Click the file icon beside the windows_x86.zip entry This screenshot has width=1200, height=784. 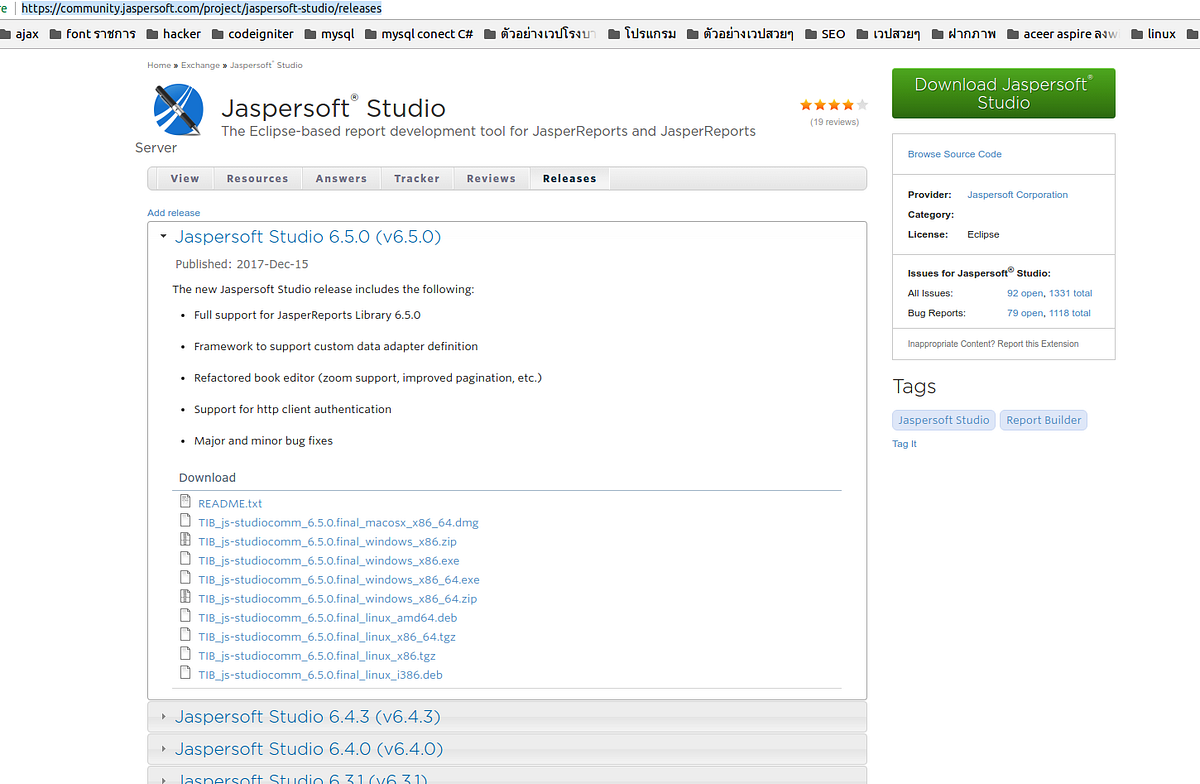pyautogui.click(x=185, y=538)
